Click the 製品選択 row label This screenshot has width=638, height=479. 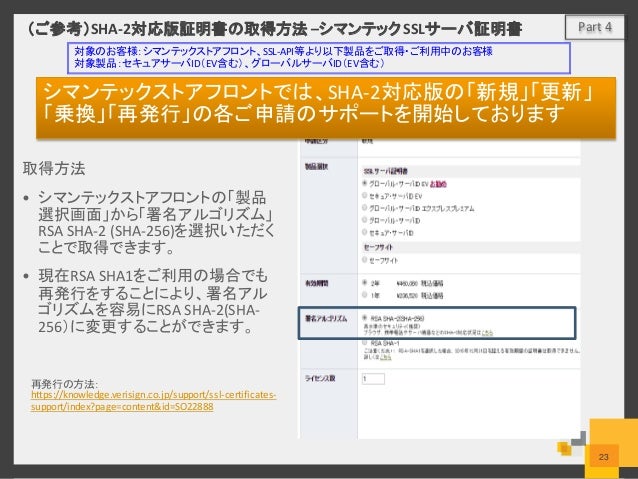point(317,166)
